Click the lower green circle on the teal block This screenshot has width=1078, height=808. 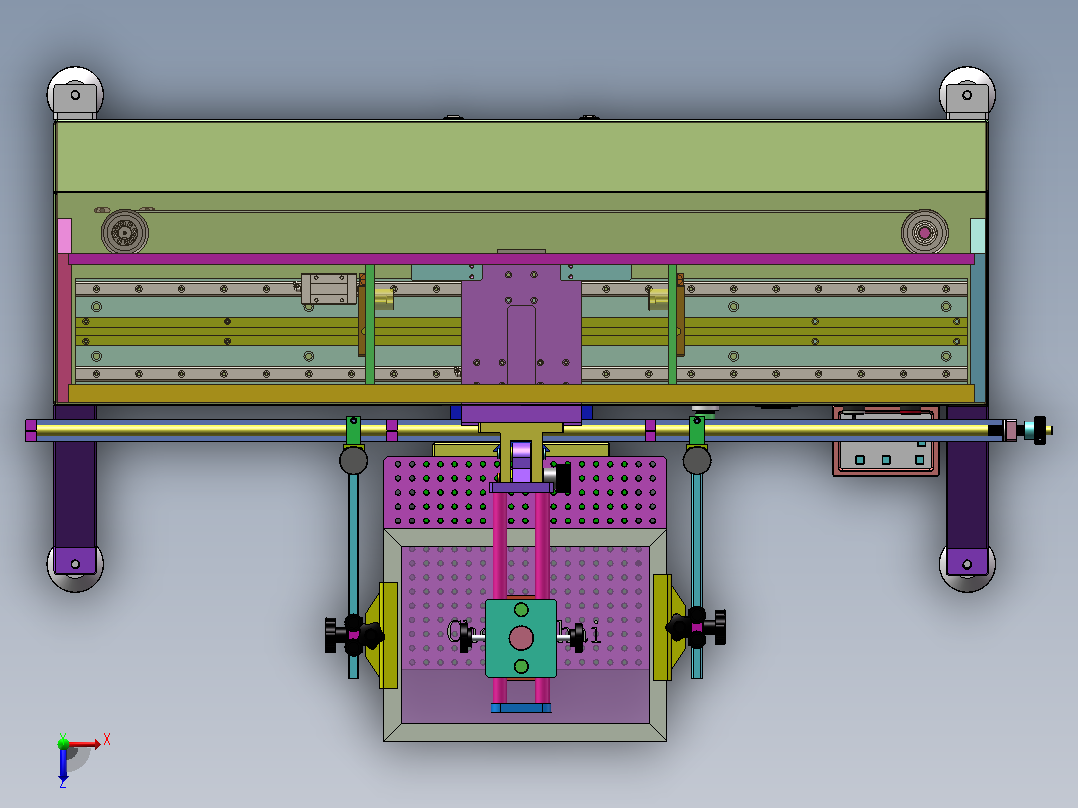pos(521,666)
